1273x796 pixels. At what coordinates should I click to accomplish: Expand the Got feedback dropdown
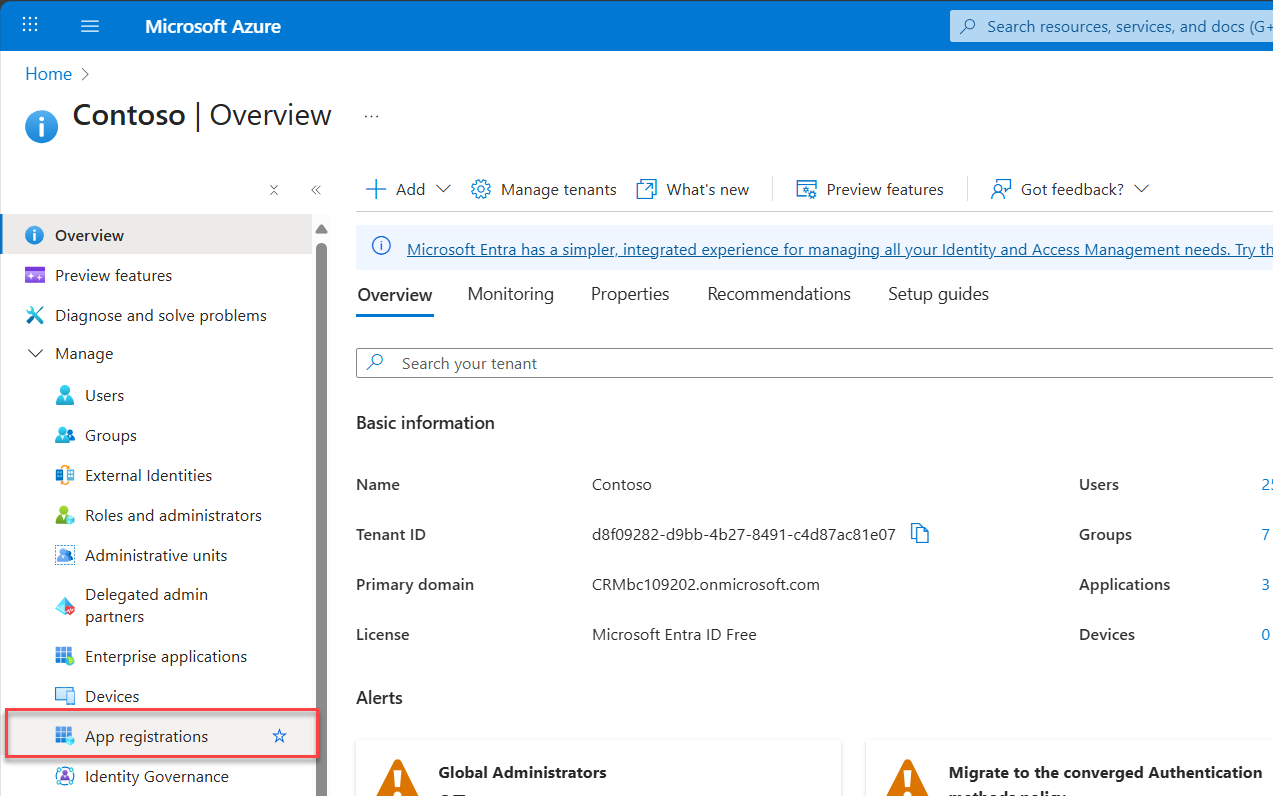pyautogui.click(x=1069, y=189)
